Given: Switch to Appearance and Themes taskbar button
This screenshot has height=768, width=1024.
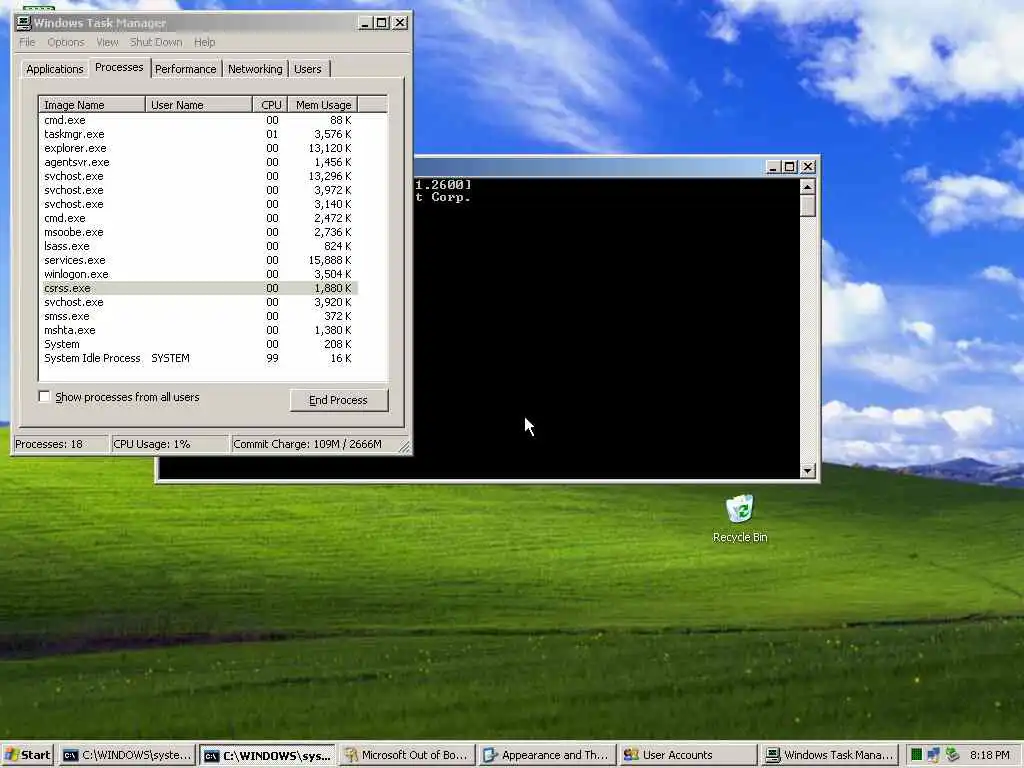Looking at the screenshot, I should pos(547,755).
